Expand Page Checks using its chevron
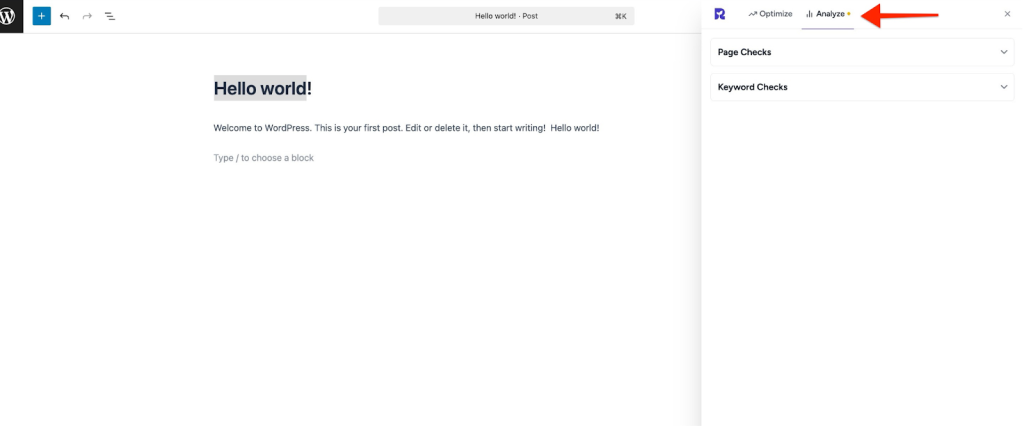Image resolution: width=1024 pixels, height=426 pixels. click(x=1004, y=52)
